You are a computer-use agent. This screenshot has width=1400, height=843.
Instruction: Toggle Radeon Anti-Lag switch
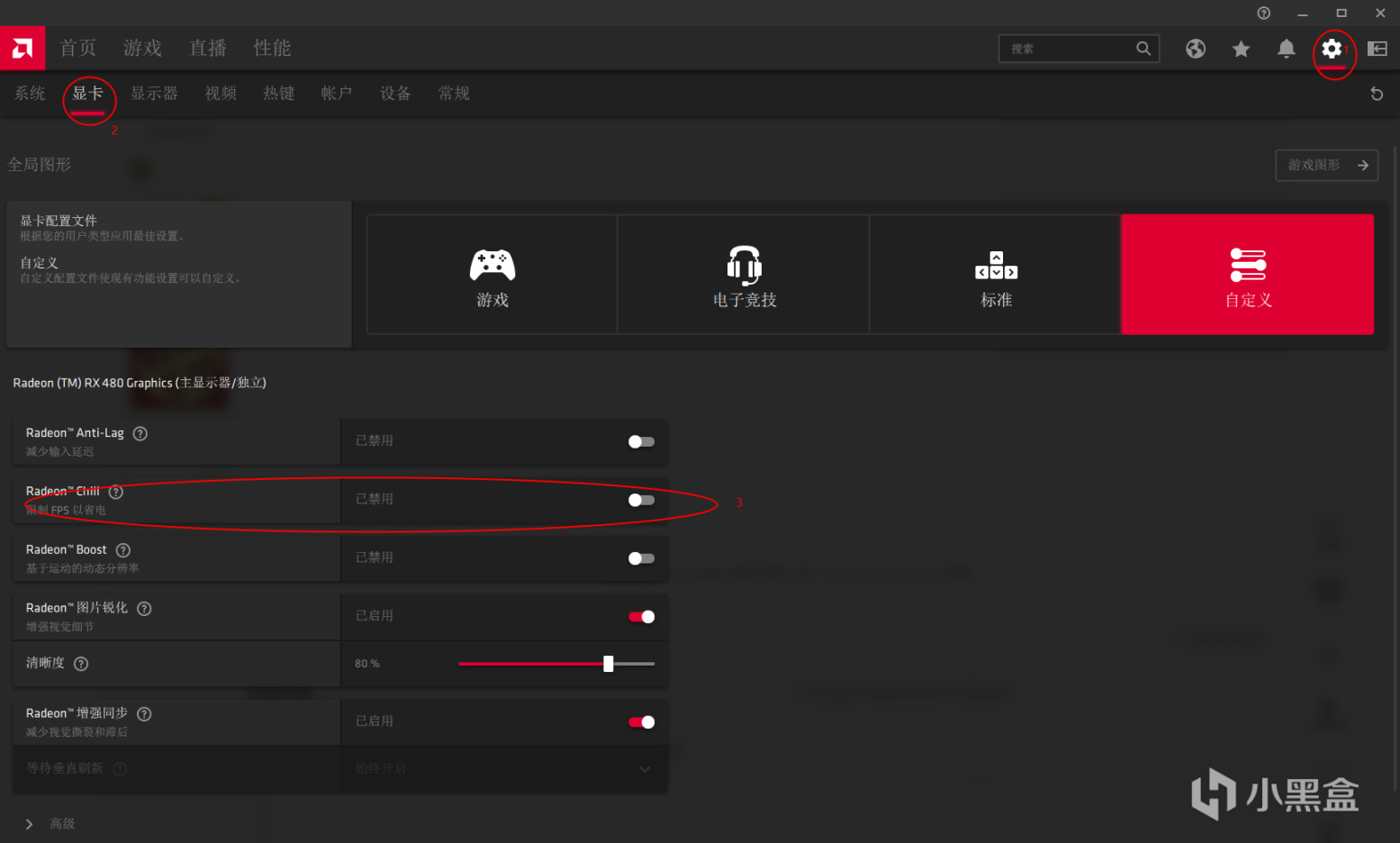641,442
